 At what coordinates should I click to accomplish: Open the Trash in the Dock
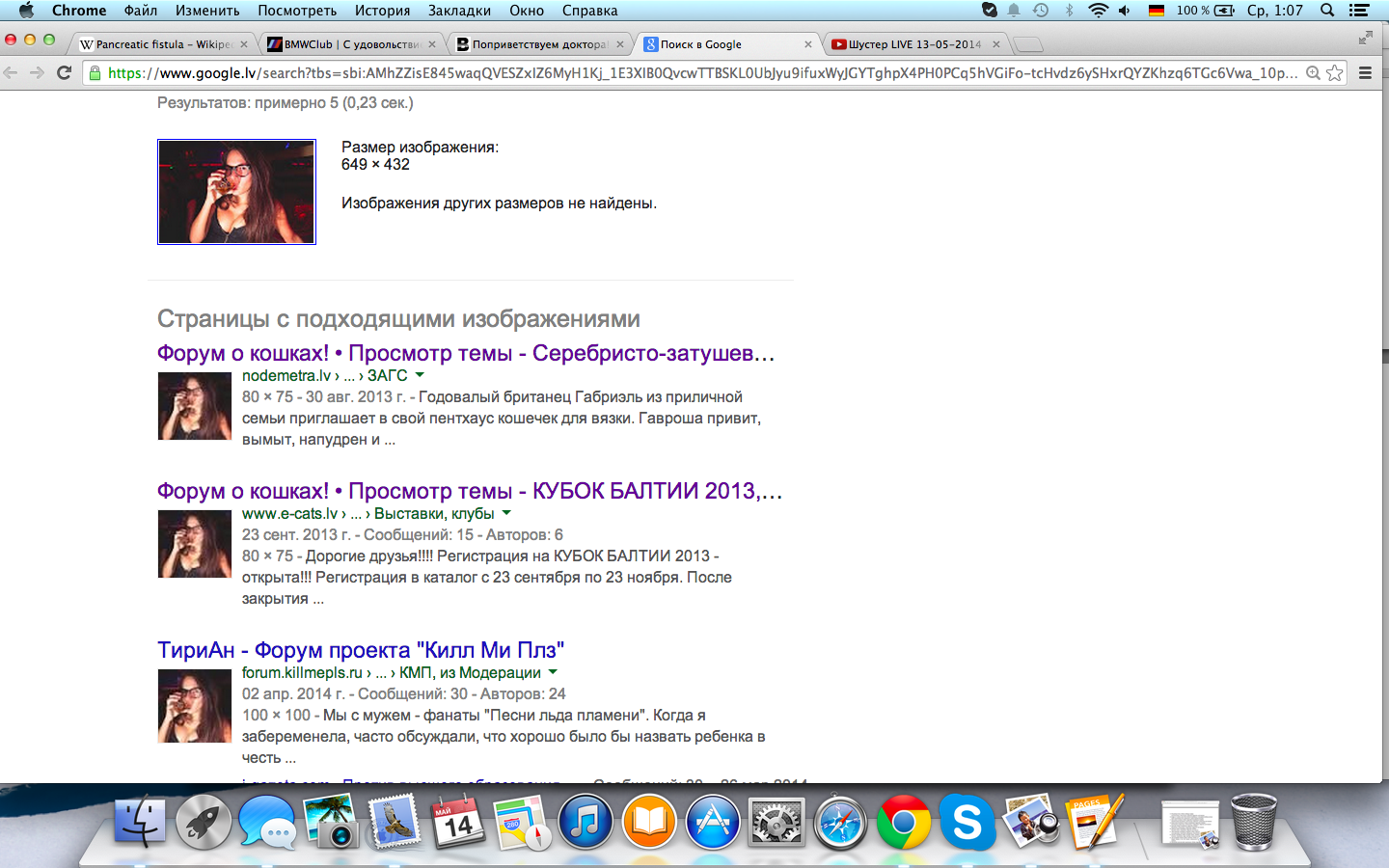[1254, 822]
